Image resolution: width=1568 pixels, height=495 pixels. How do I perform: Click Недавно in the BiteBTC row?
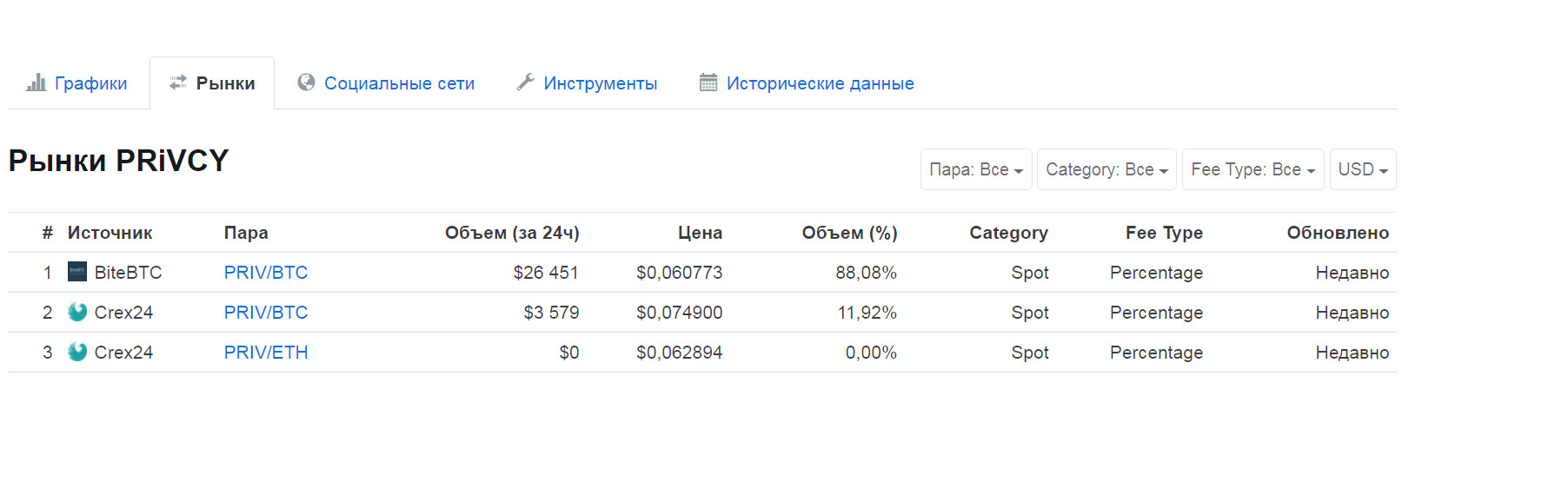[1352, 273]
